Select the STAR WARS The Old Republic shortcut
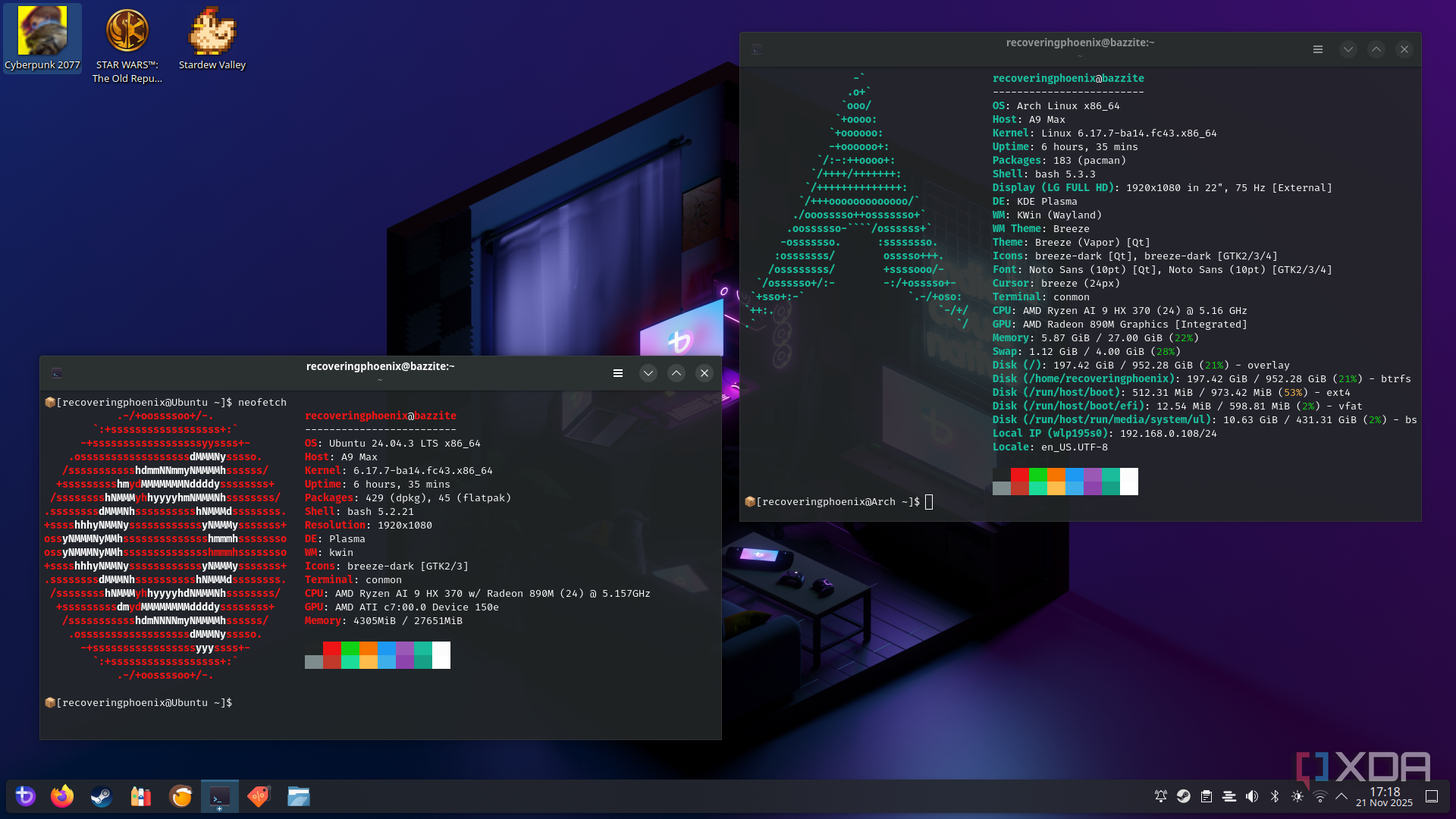Image resolution: width=1456 pixels, height=819 pixels. 127,45
